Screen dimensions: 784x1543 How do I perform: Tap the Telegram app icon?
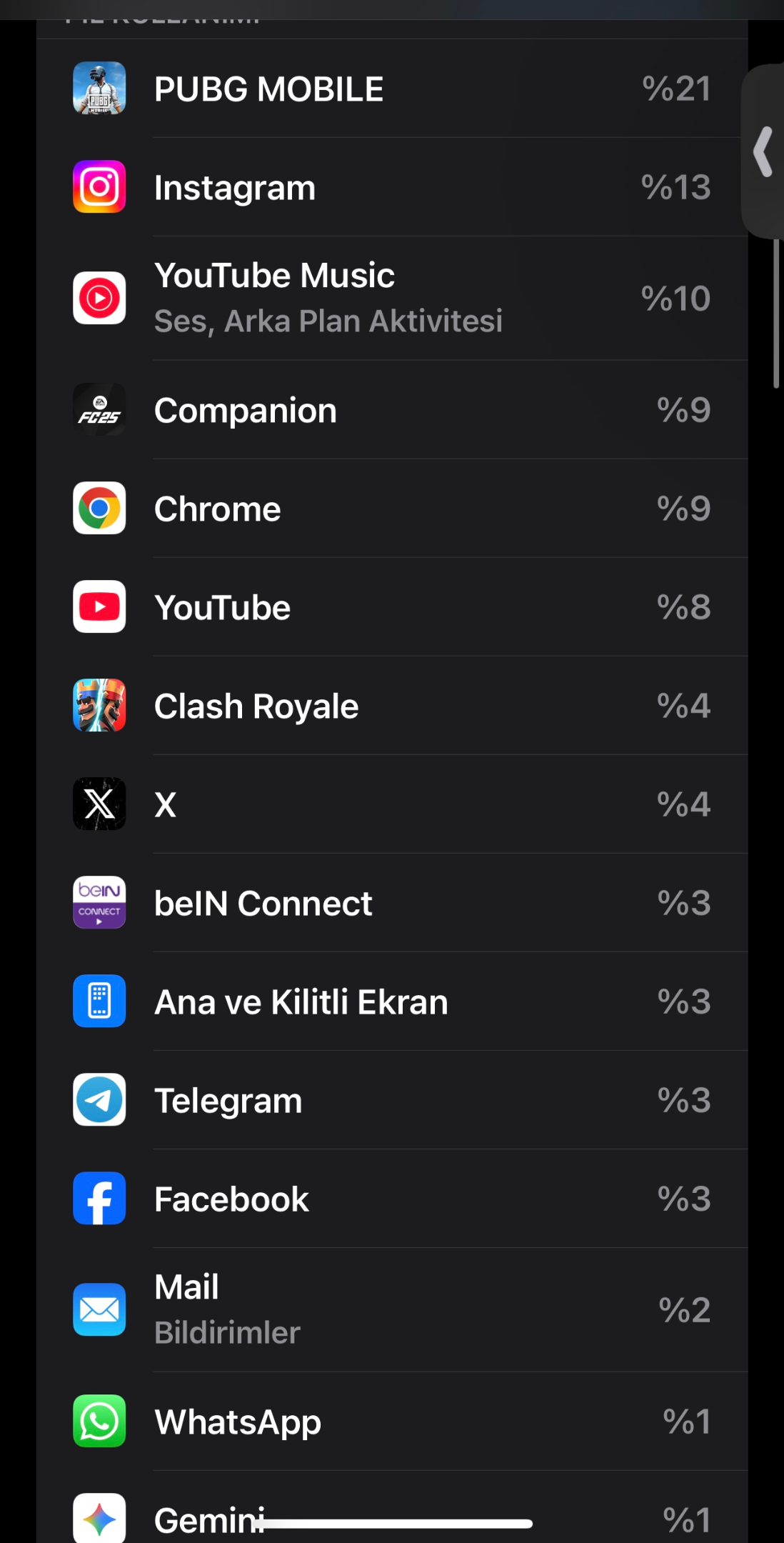click(99, 1100)
